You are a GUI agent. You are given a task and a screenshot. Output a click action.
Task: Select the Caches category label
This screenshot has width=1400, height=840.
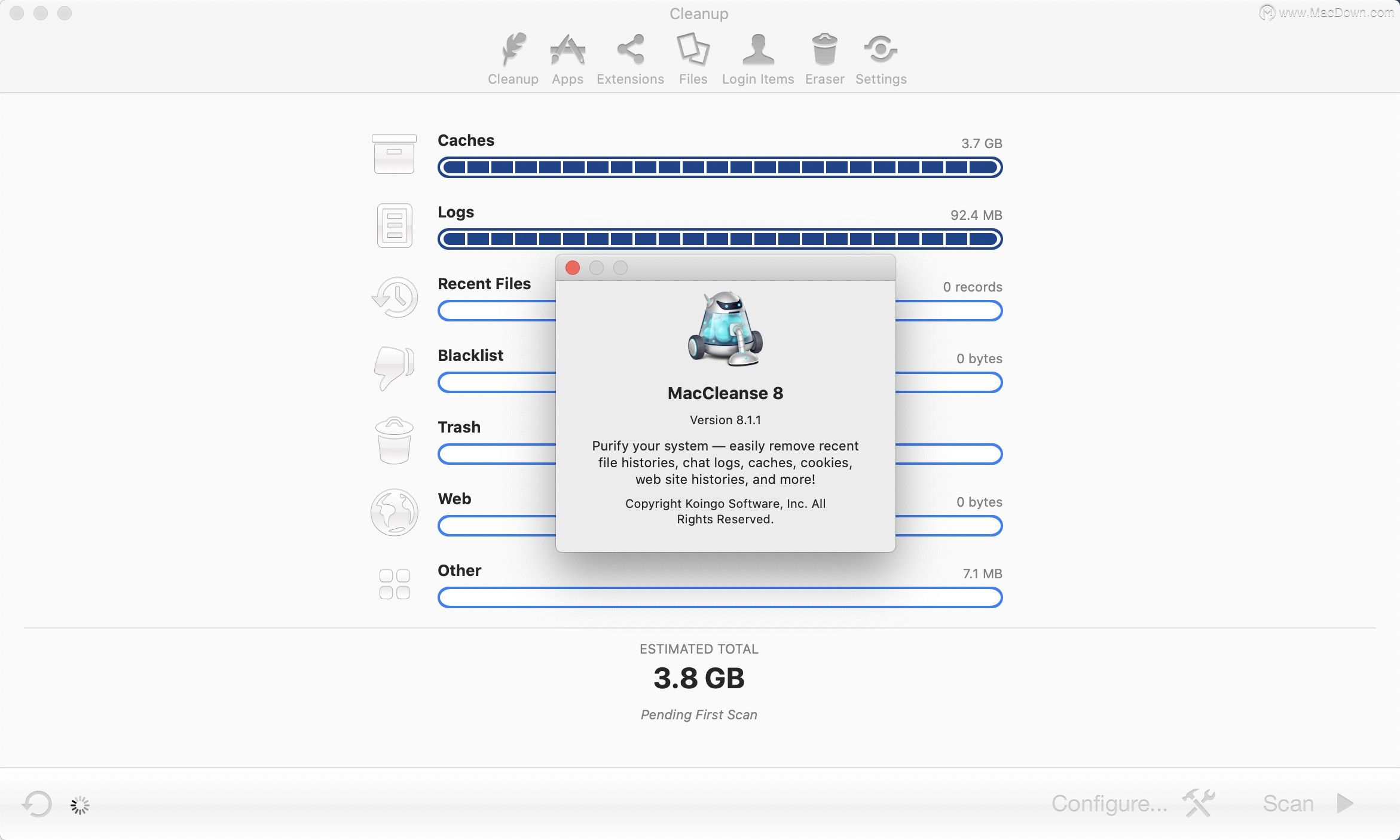pos(466,140)
